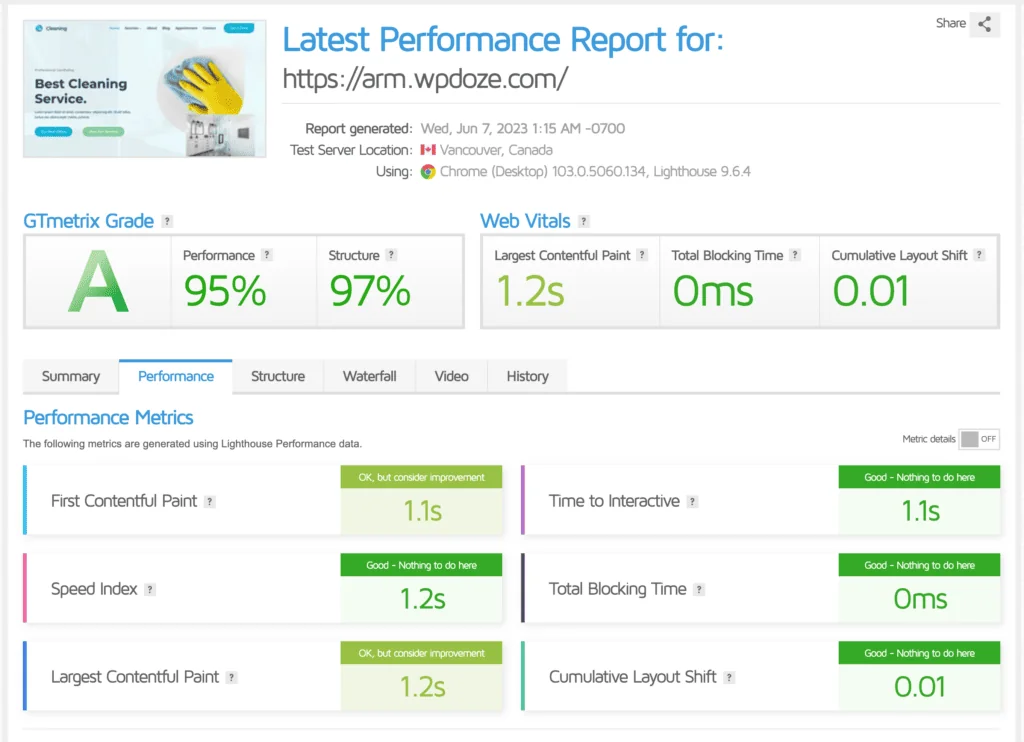The height and width of the screenshot is (742, 1024).
Task: Click the cleaning service website thumbnail
Action: (145, 88)
